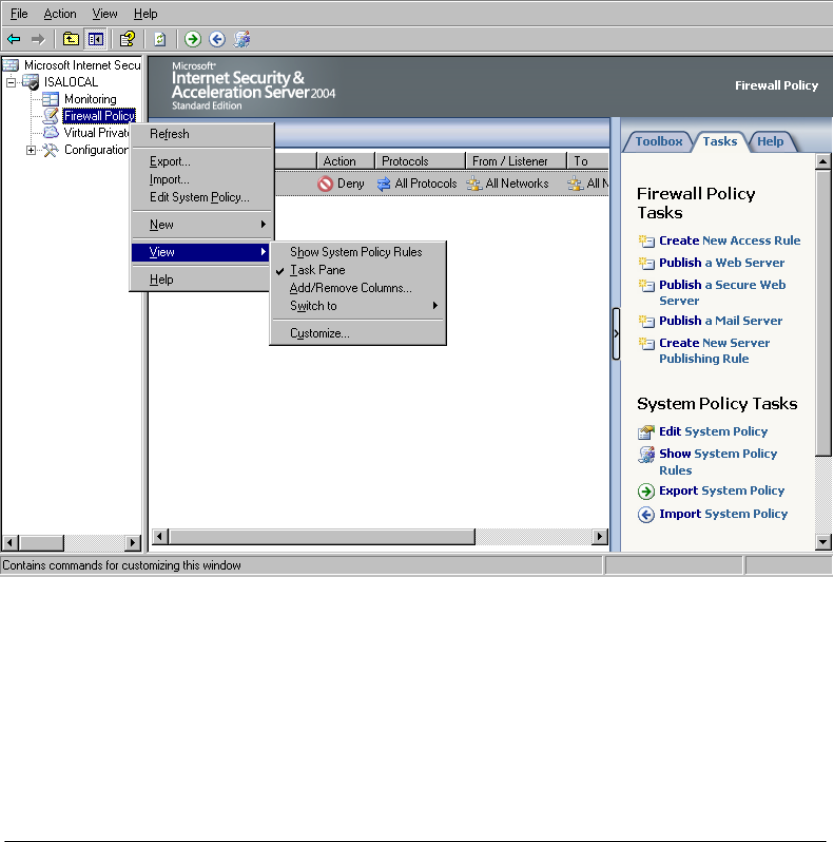Expand the Configuration tree node
This screenshot has width=833, height=842.
pos(31,150)
